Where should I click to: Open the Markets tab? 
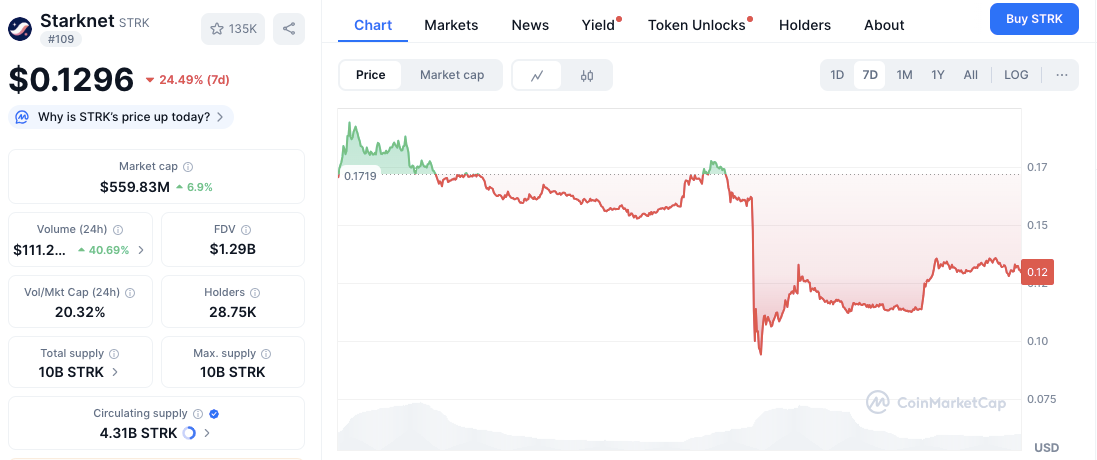point(451,25)
